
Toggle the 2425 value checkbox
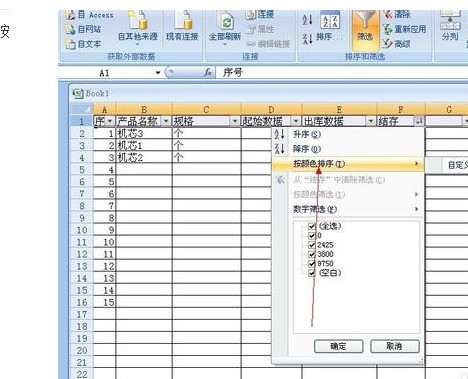coord(312,245)
